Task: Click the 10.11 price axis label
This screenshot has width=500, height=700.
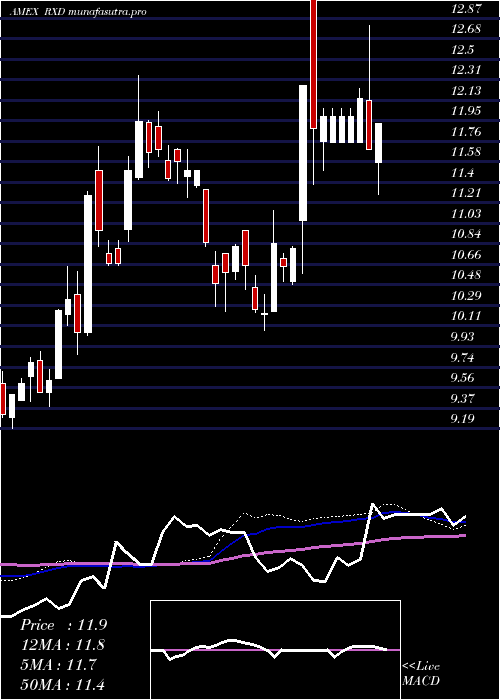Action: tap(467, 316)
